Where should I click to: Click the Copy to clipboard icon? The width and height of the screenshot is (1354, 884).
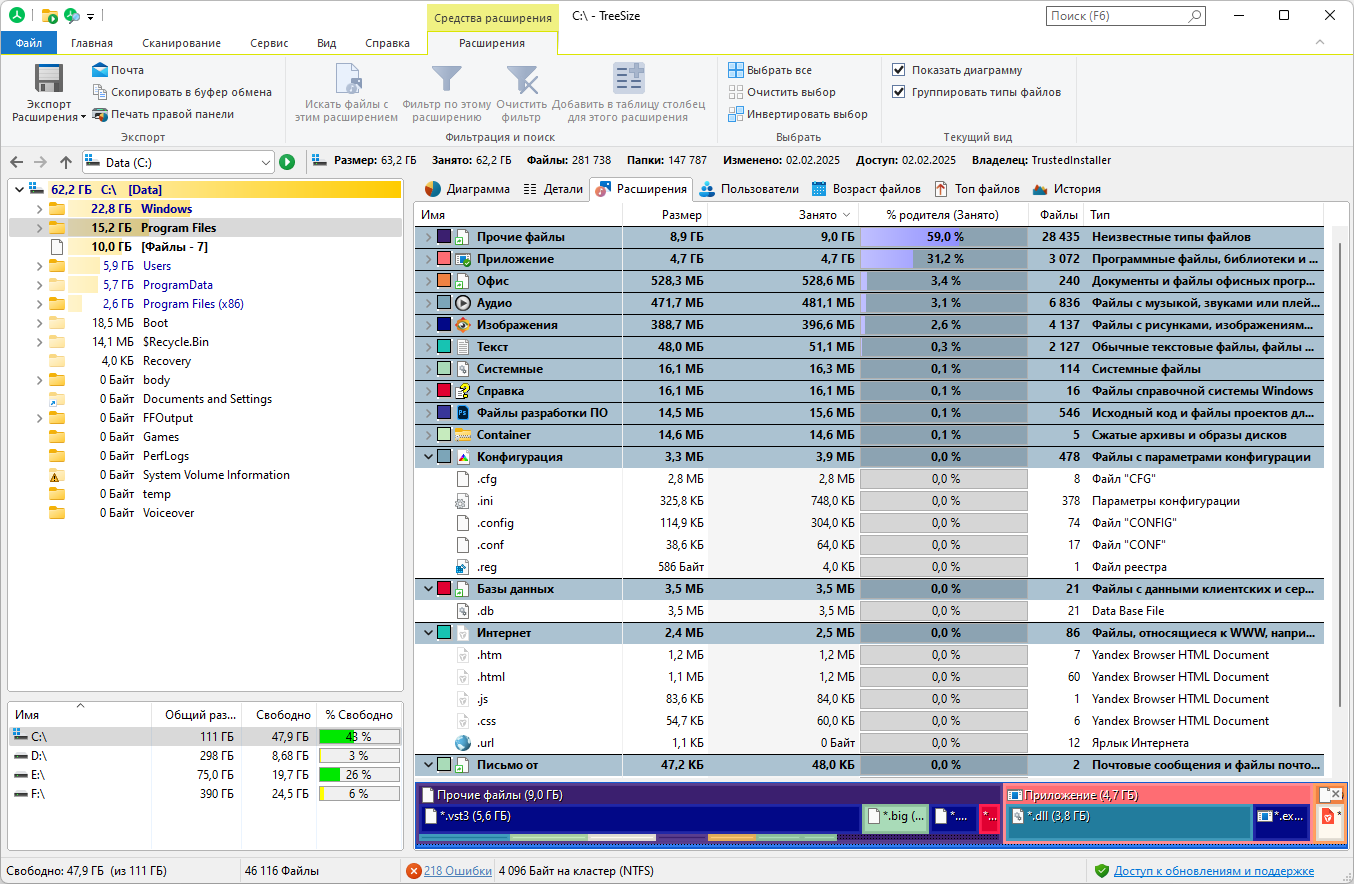pos(99,92)
